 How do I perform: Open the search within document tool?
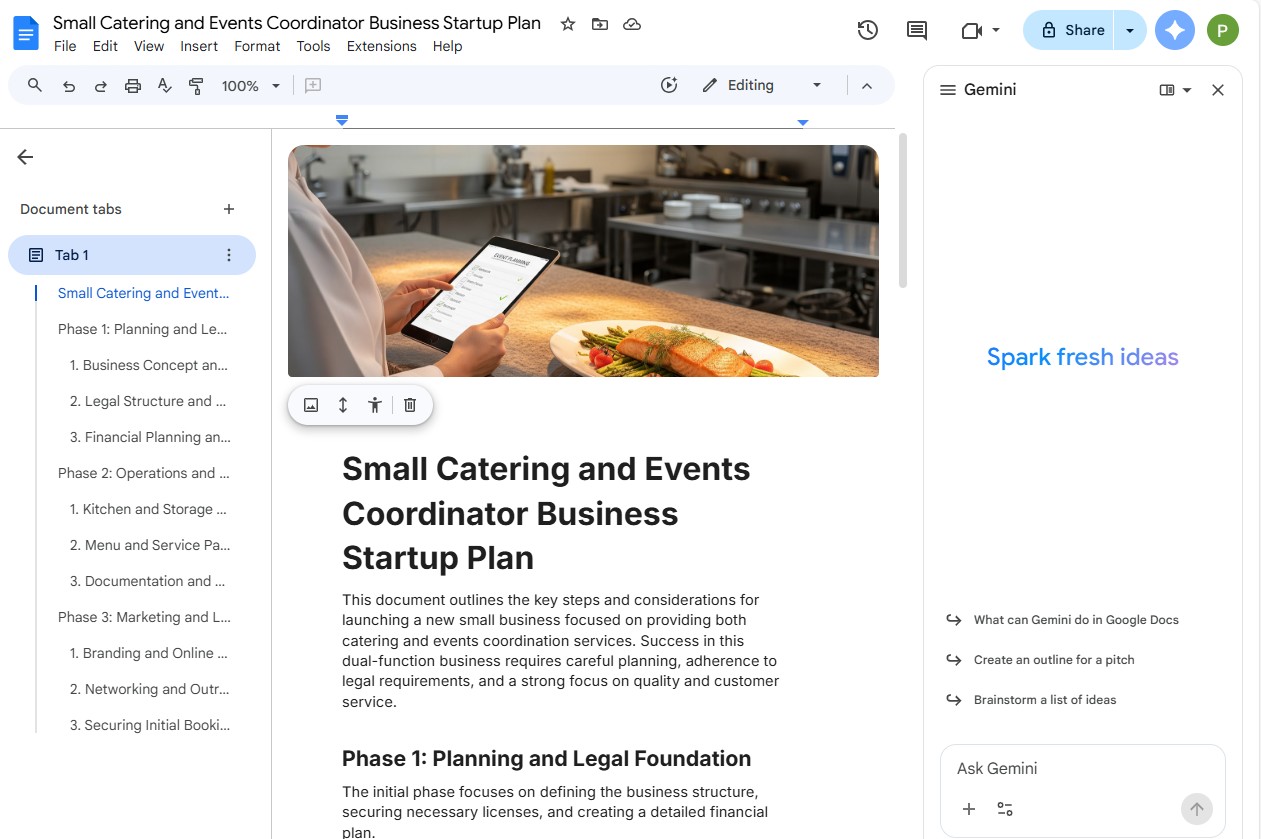click(33, 85)
